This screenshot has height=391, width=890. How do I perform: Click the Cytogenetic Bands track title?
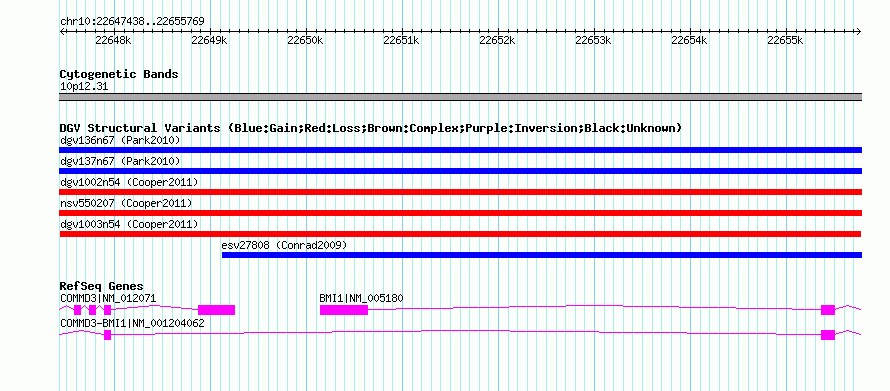coord(119,74)
